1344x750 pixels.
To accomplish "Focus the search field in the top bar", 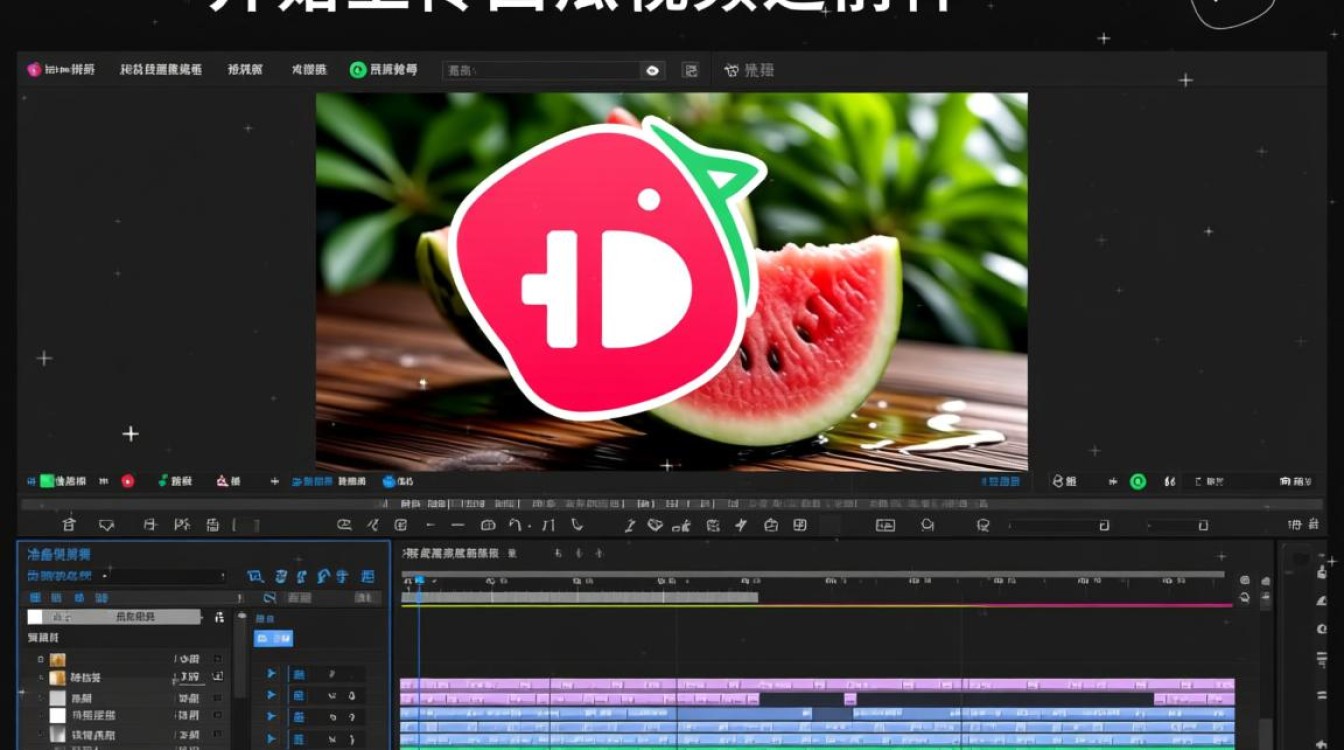I will (x=554, y=70).
